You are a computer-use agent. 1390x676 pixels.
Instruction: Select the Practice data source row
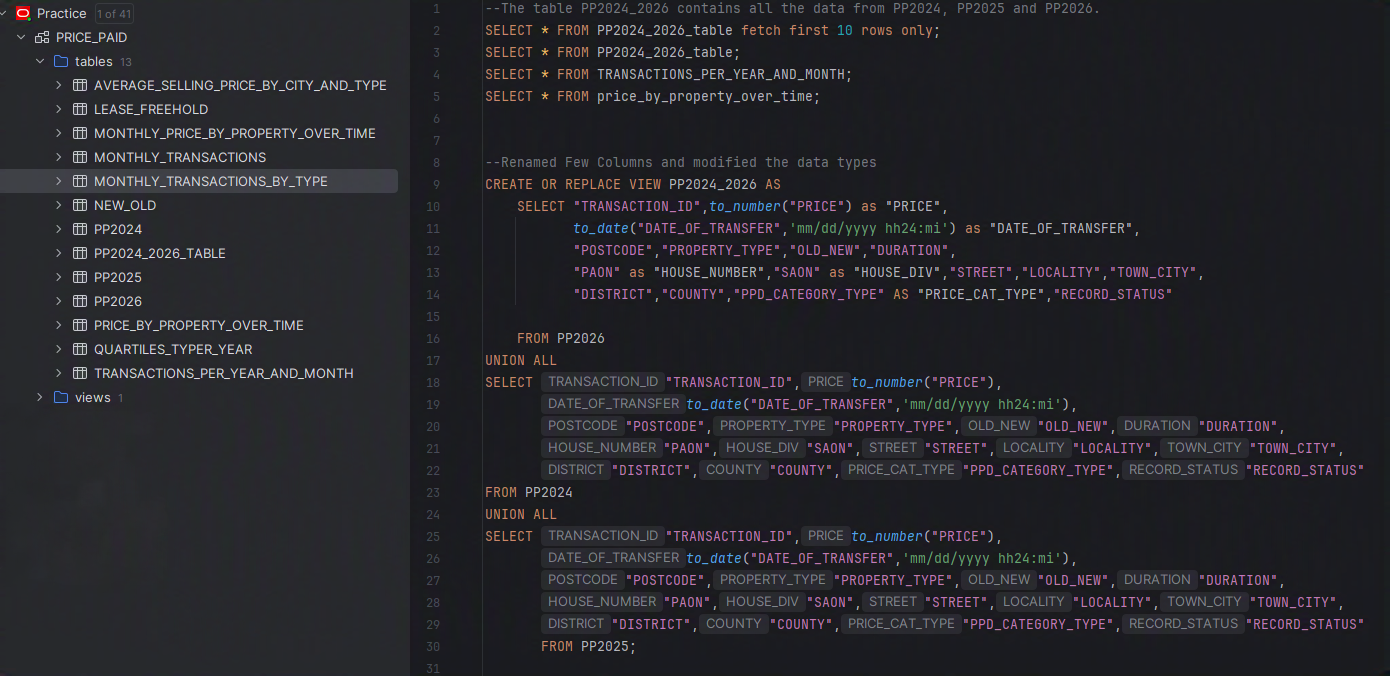pos(199,13)
